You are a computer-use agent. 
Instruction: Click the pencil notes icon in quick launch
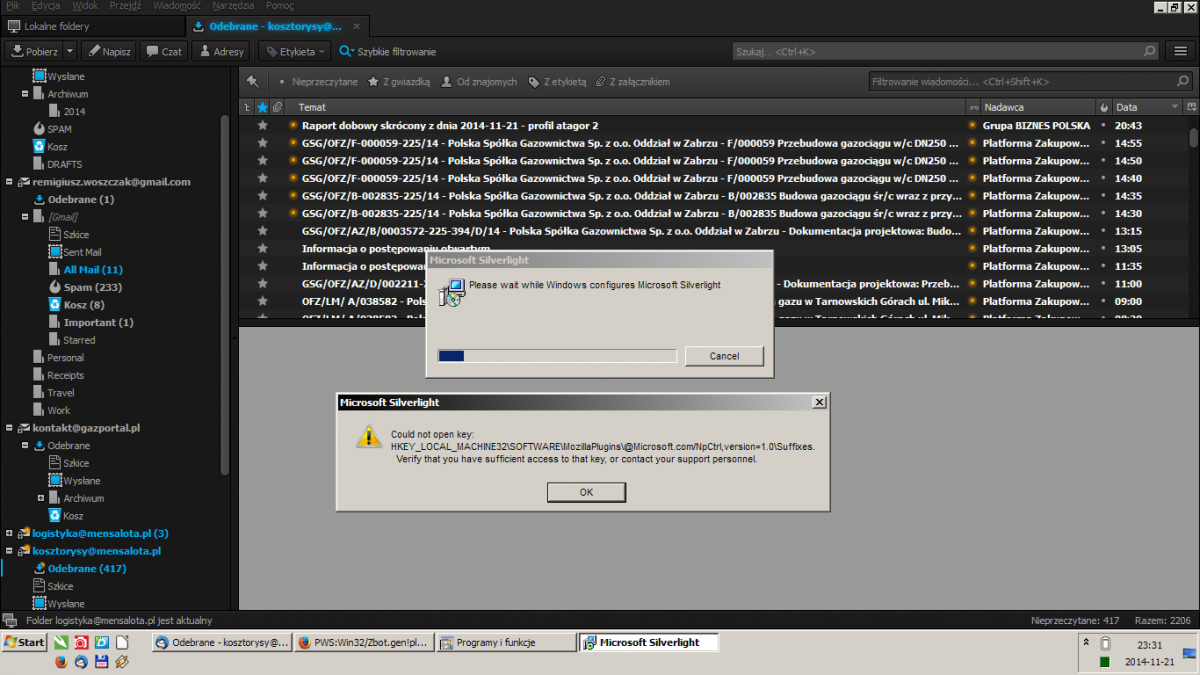pyautogui.click(x=122, y=661)
